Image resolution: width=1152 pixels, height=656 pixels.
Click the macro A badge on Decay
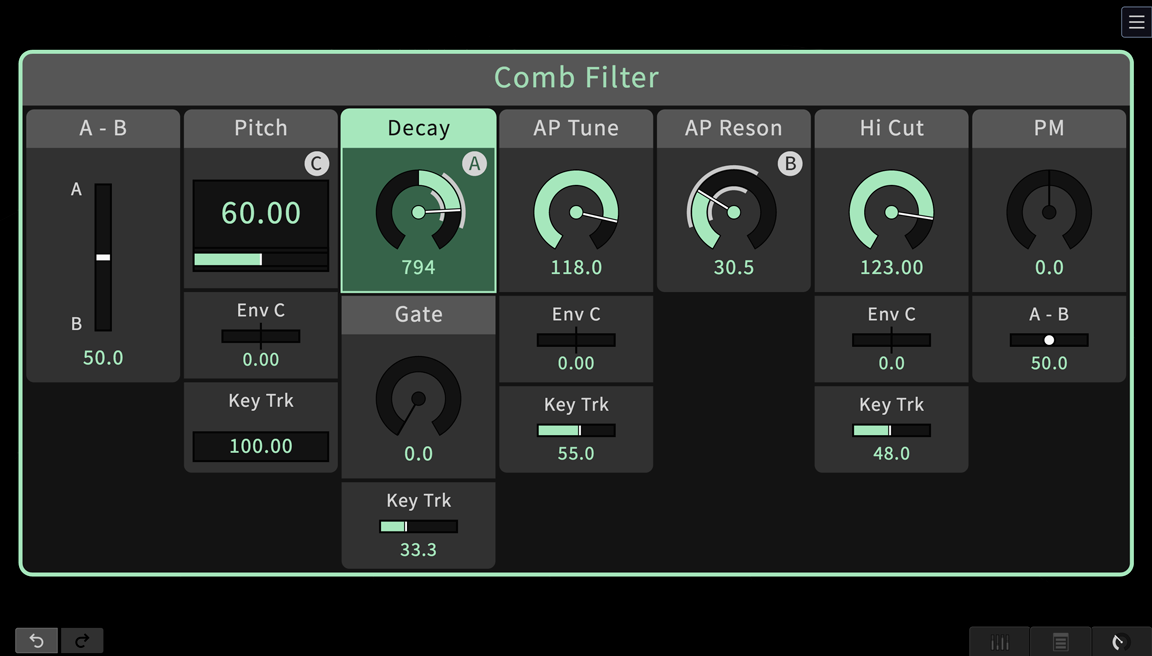(x=474, y=164)
